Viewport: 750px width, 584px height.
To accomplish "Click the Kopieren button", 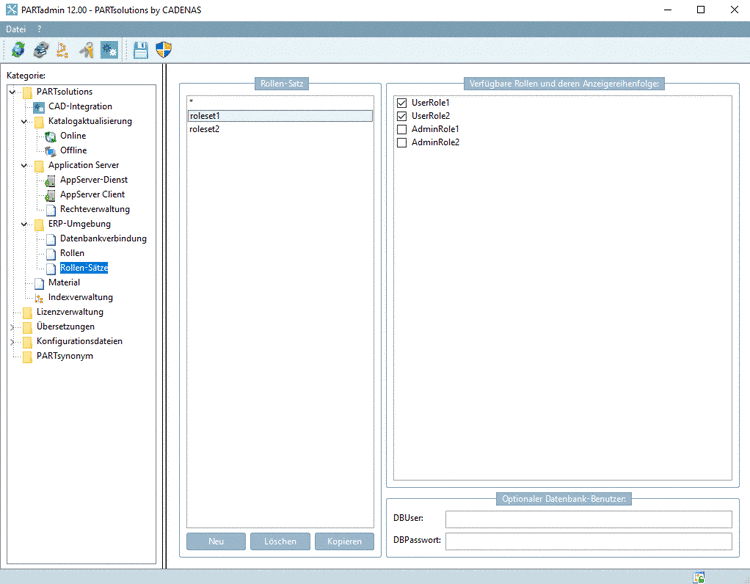I will [x=344, y=541].
